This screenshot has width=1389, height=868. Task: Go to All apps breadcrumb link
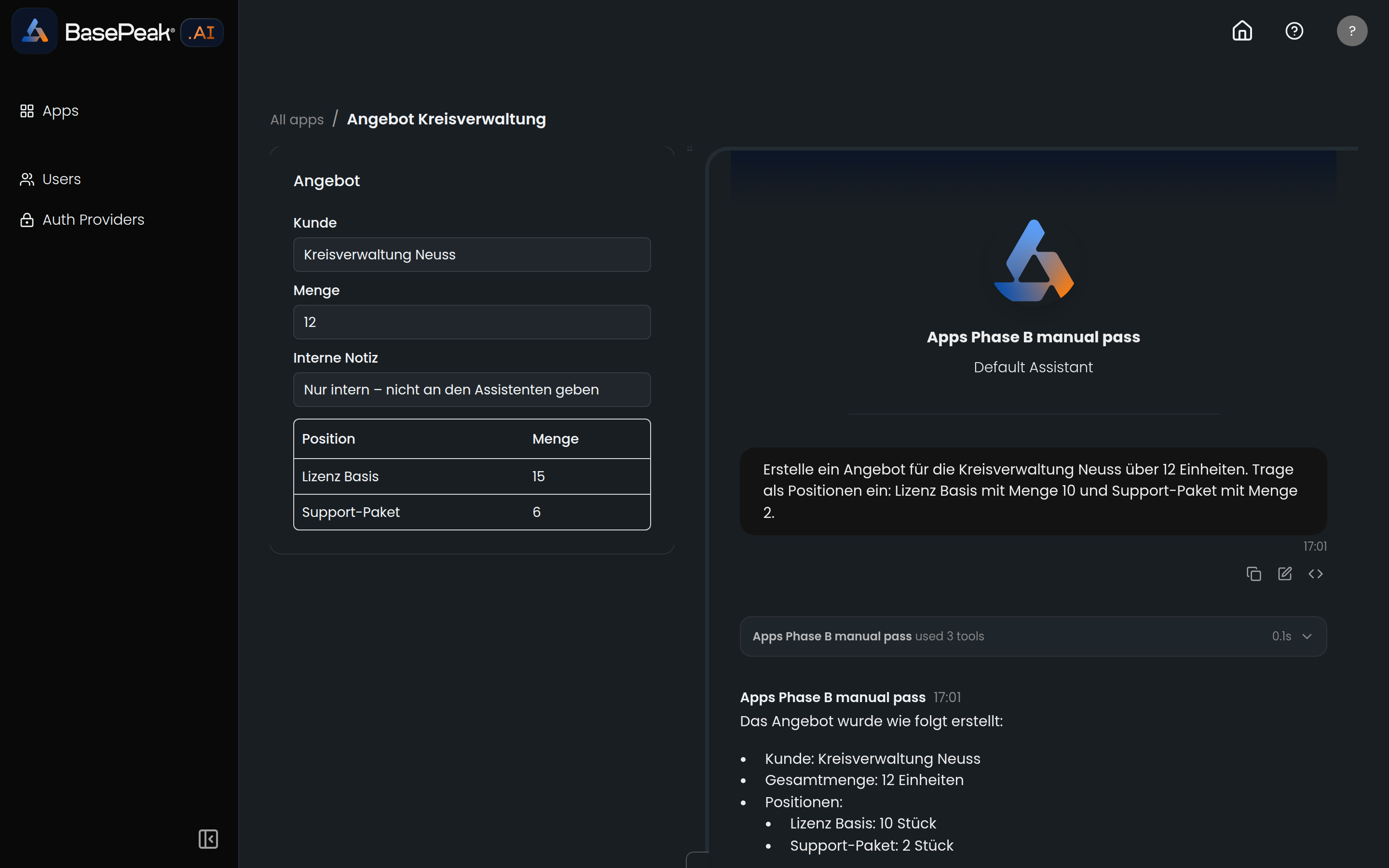coord(297,120)
